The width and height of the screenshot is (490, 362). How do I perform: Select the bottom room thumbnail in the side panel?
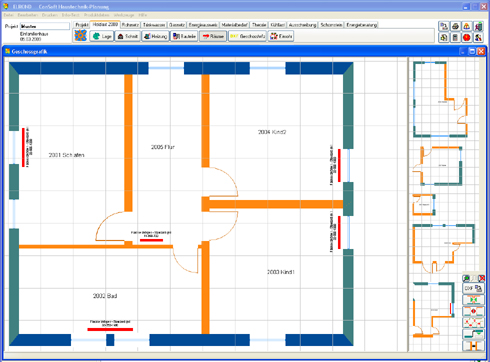(x=434, y=310)
